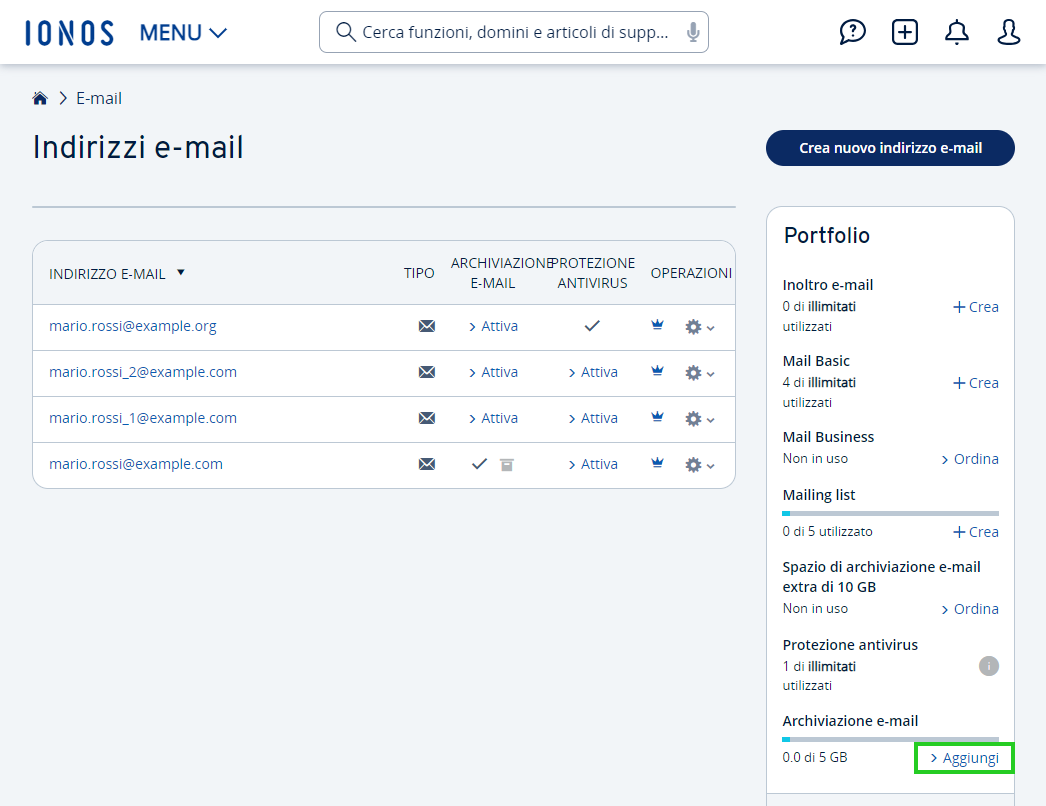Open the user account icon
The image size is (1046, 806).
(1009, 32)
